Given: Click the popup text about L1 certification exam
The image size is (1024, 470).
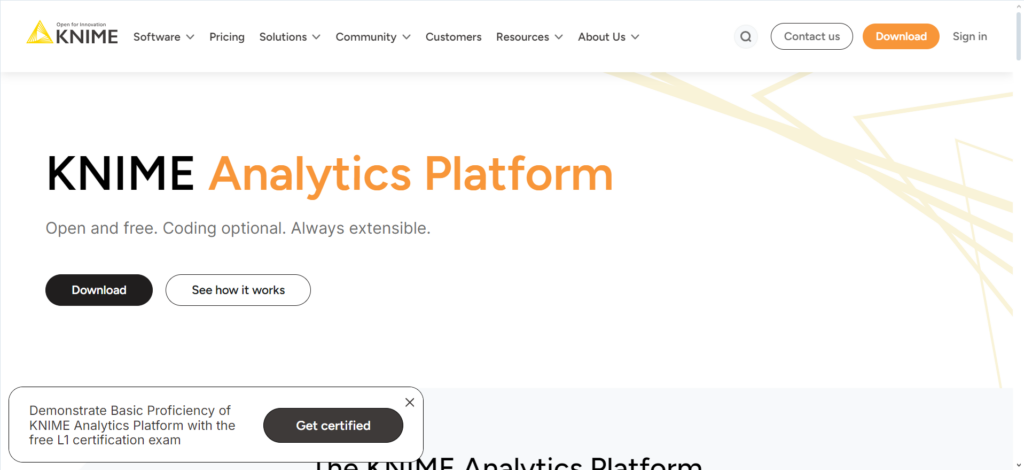Looking at the screenshot, I should pyautogui.click(x=132, y=425).
